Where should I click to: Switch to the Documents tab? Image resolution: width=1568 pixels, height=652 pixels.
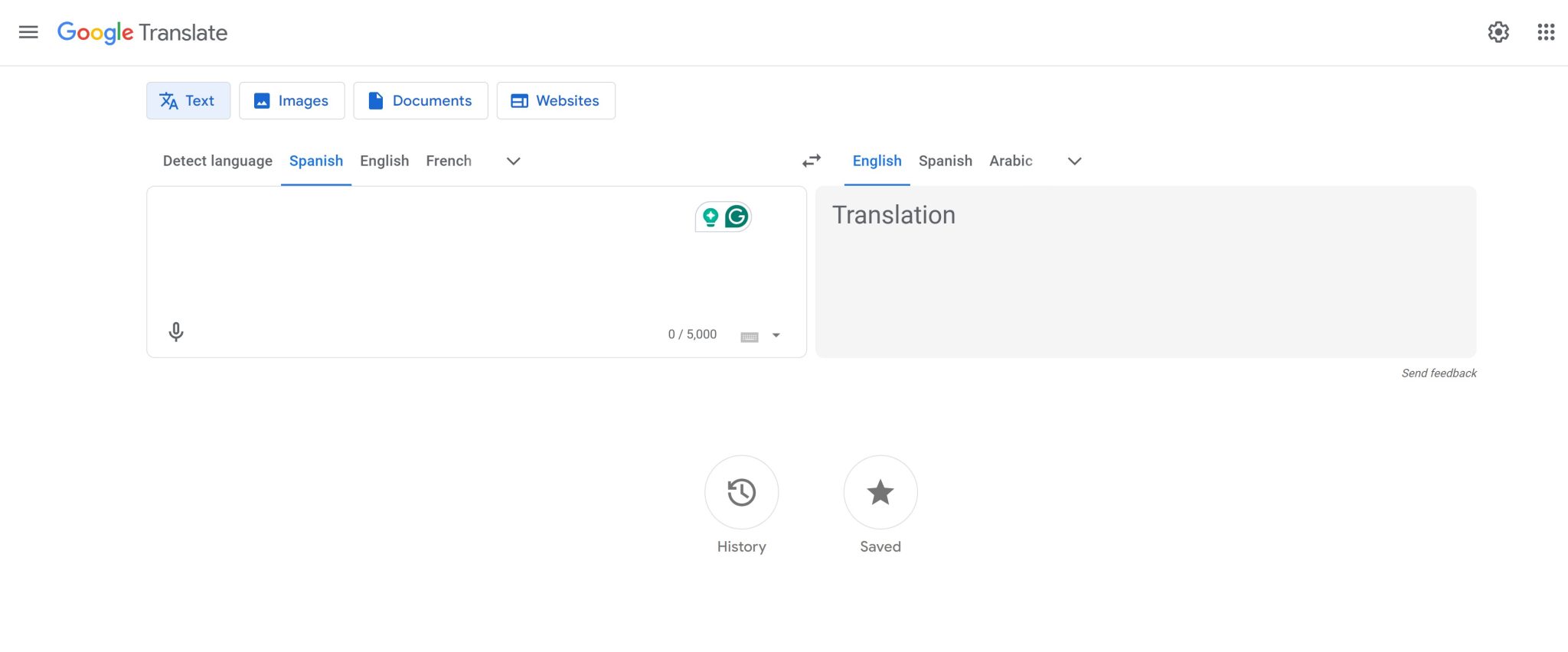coord(420,101)
